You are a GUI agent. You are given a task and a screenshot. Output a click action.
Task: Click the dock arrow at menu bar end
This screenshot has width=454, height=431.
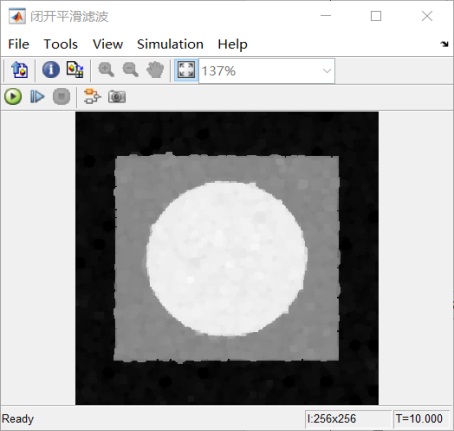444,44
